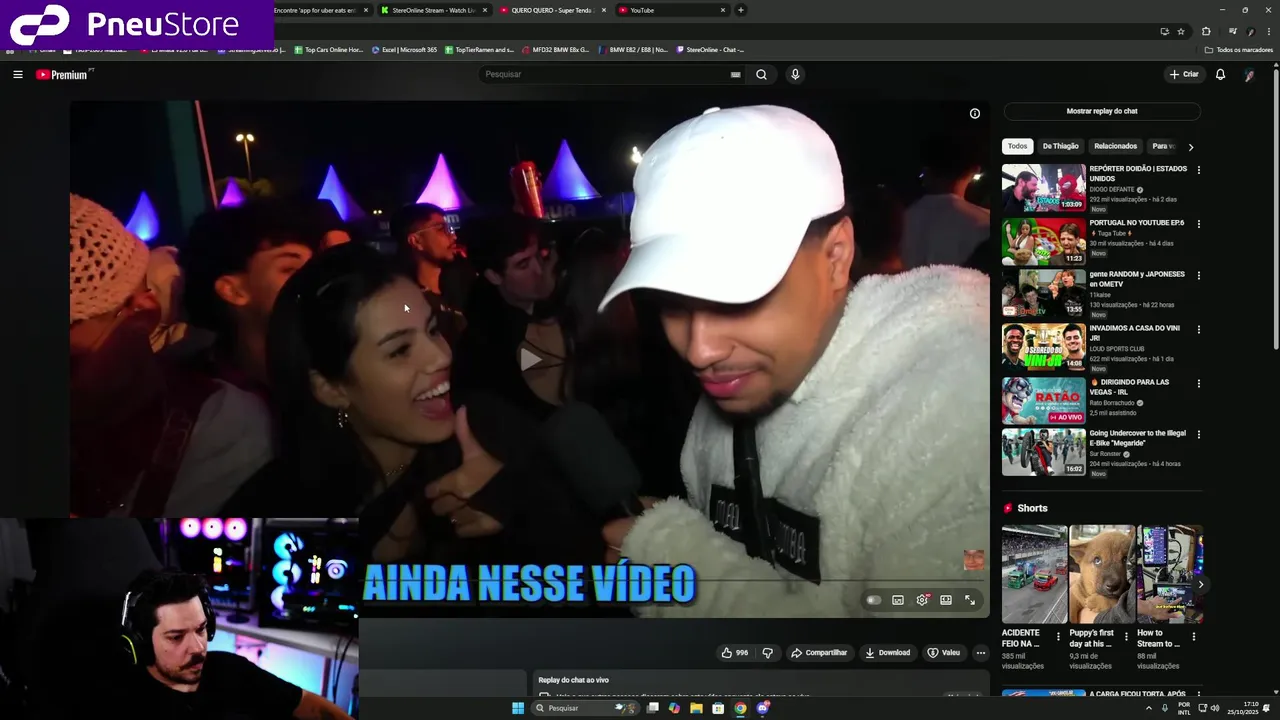Image resolution: width=1280 pixels, height=720 pixels.
Task: Open Chrome extensions puzzle icon
Action: pos(1206,31)
